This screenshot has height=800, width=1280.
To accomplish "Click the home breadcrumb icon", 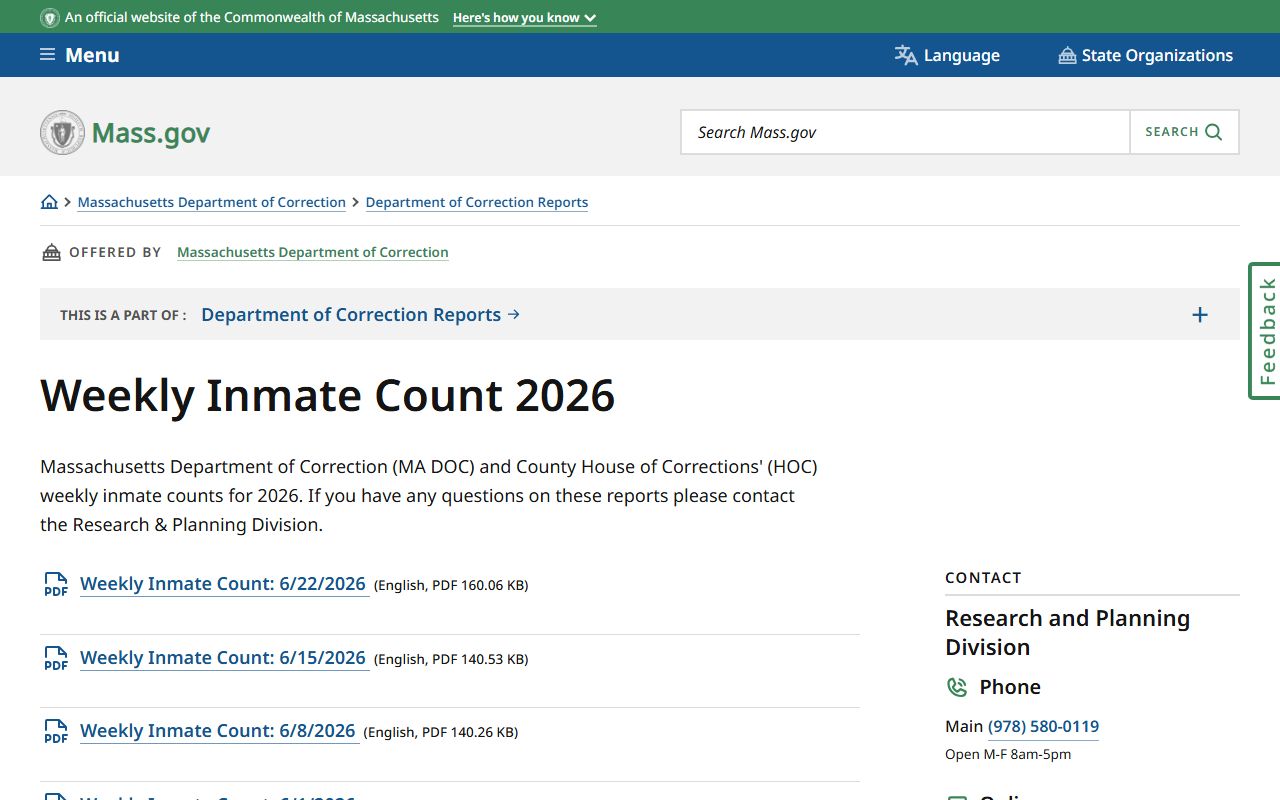I will pos(49,202).
